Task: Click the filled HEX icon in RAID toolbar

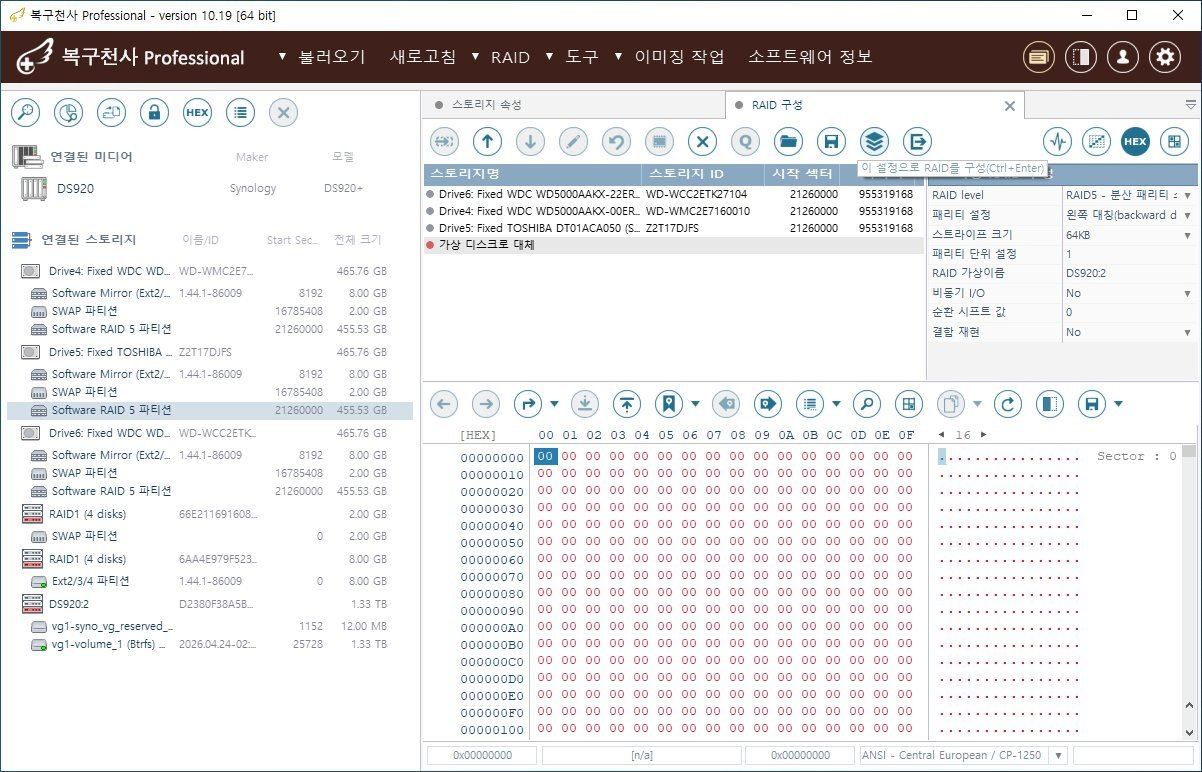Action: pos(1135,141)
